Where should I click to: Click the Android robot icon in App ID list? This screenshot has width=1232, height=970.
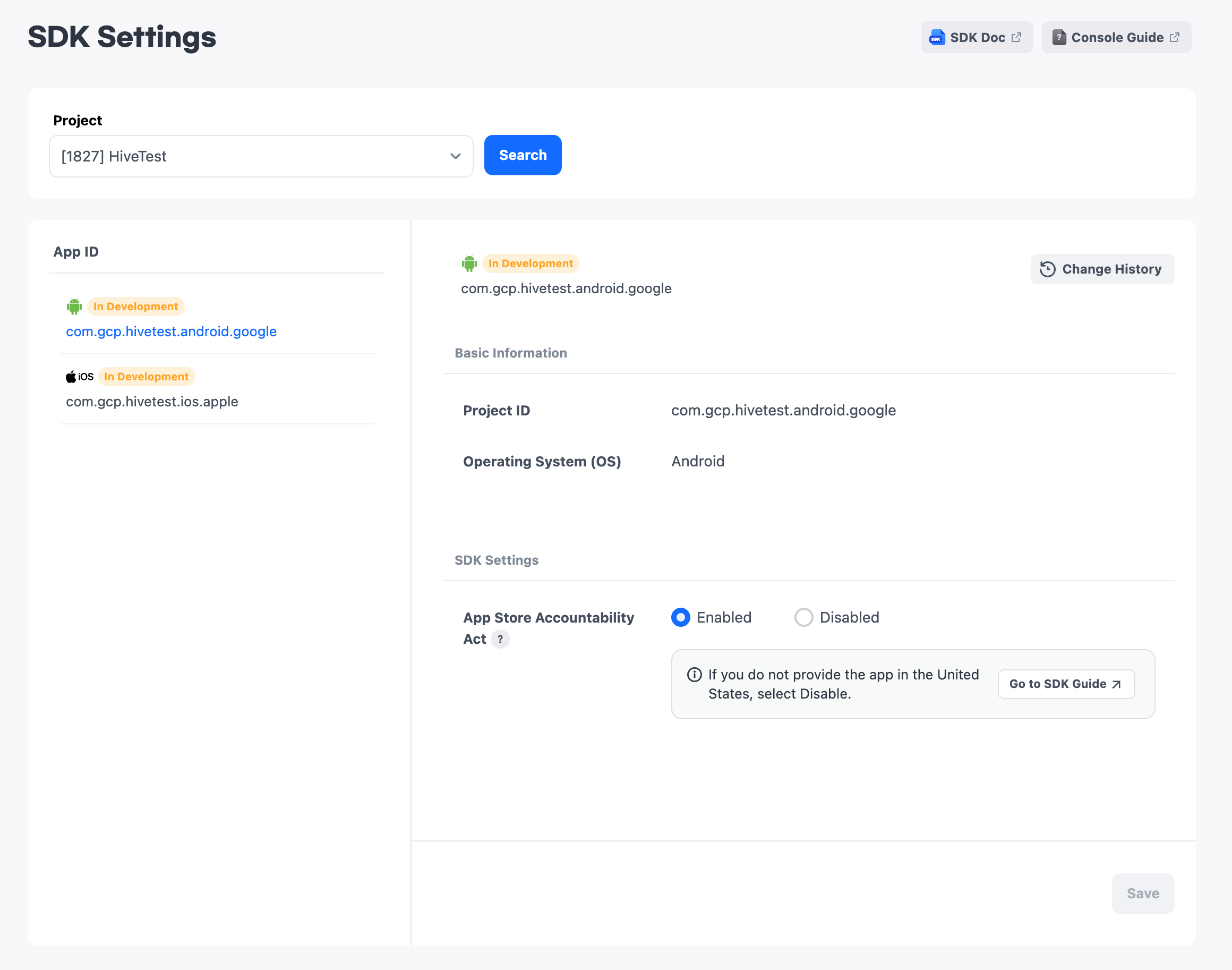(74, 307)
